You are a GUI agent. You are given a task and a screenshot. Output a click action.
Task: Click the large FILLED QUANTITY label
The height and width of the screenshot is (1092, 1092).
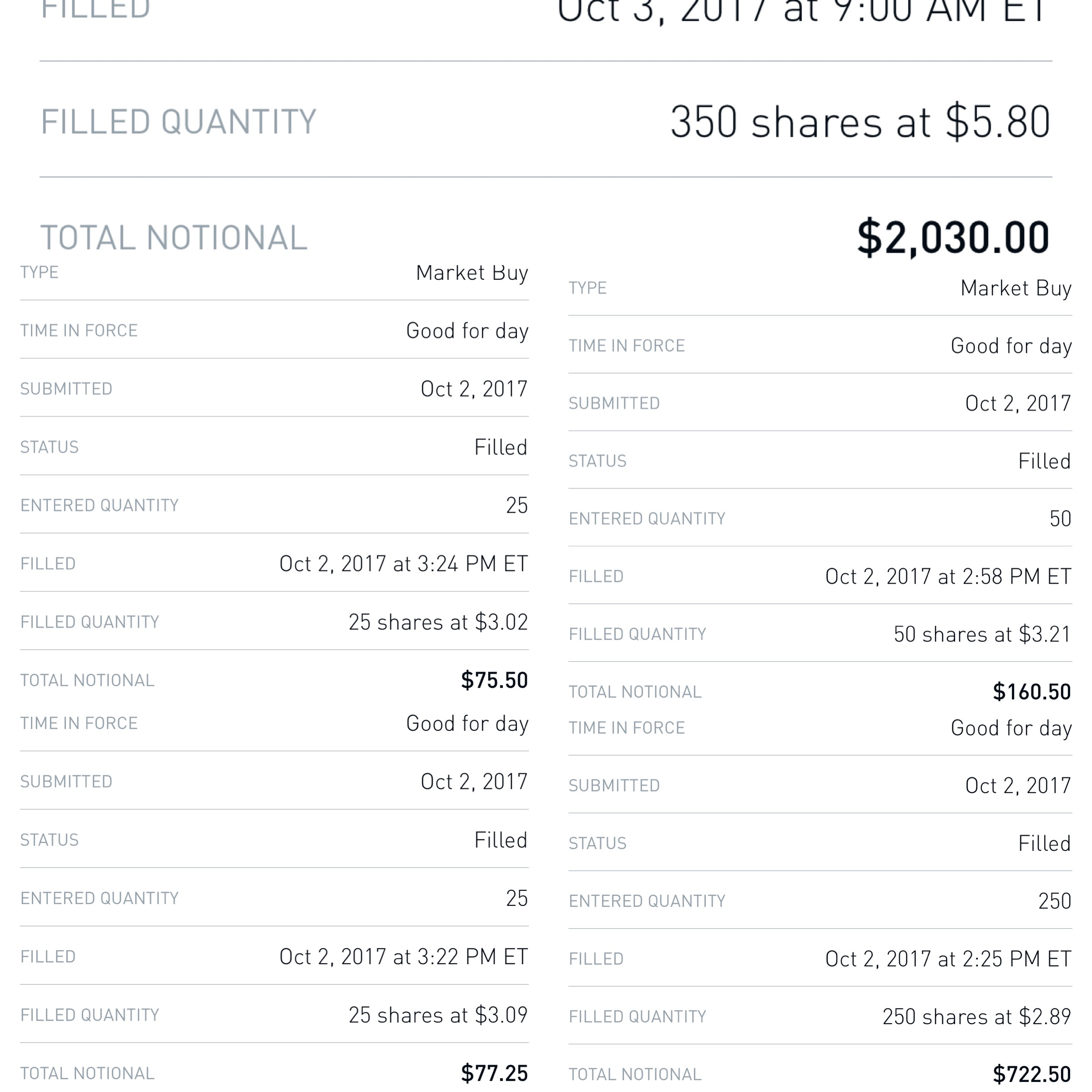(x=178, y=122)
